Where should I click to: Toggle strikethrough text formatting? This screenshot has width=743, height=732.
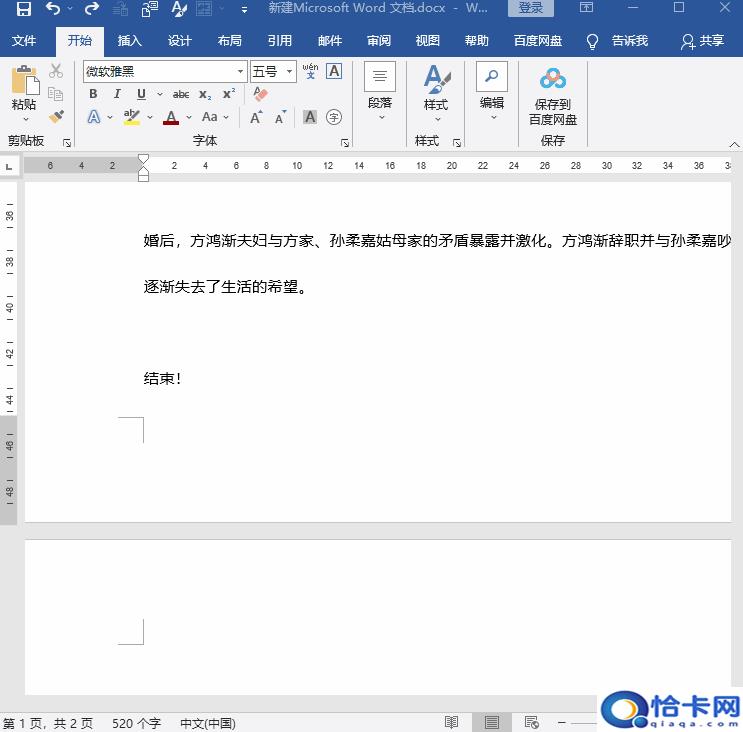[x=181, y=94]
